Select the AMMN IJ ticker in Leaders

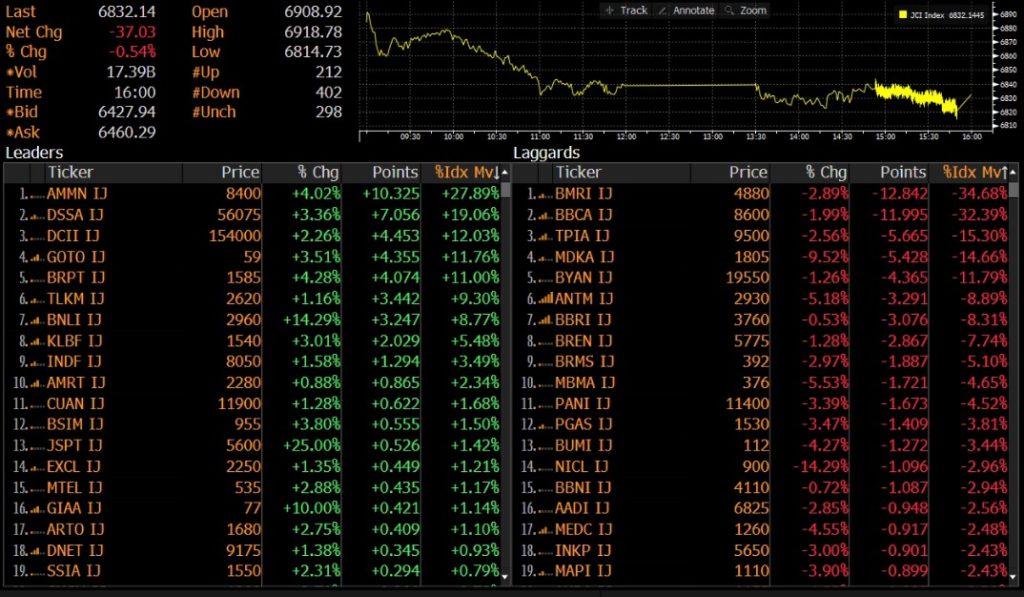76,194
